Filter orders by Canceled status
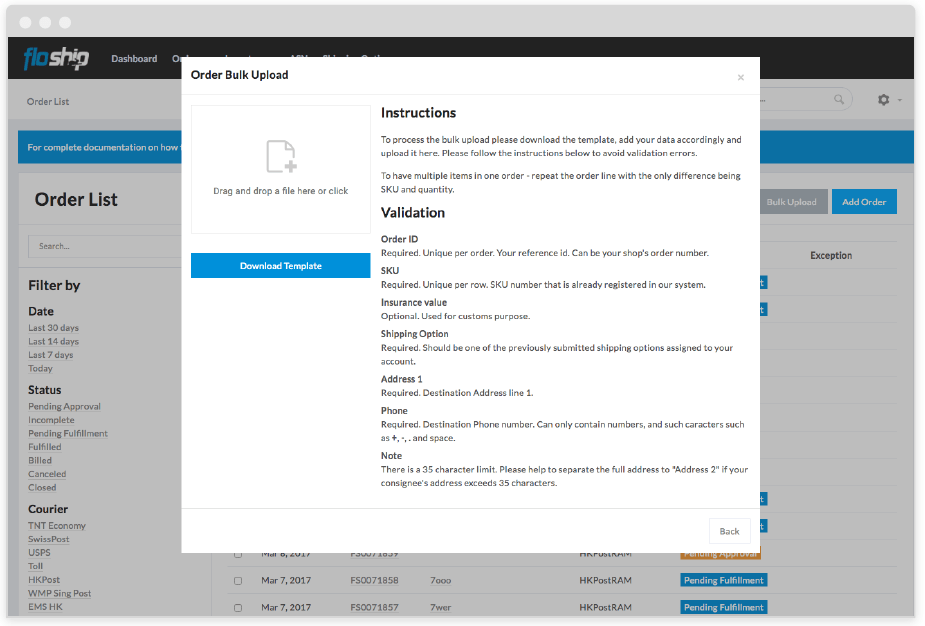This screenshot has height=626, width=925. click(47, 474)
